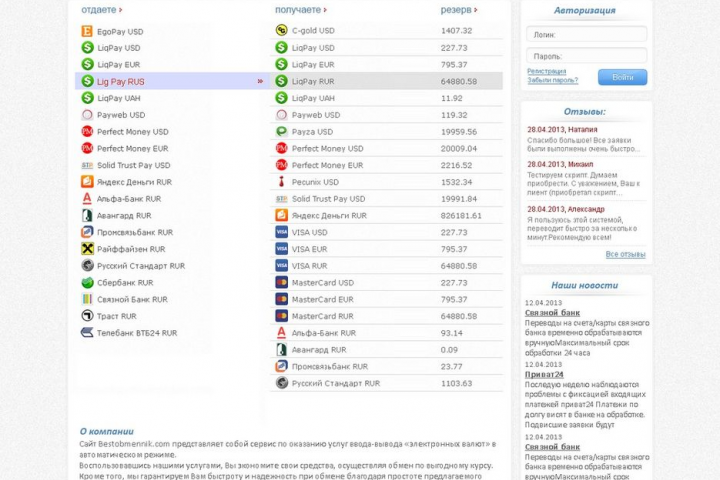
Task: Click the Pecunix USD icon in the получаете column
Action: click(x=281, y=182)
